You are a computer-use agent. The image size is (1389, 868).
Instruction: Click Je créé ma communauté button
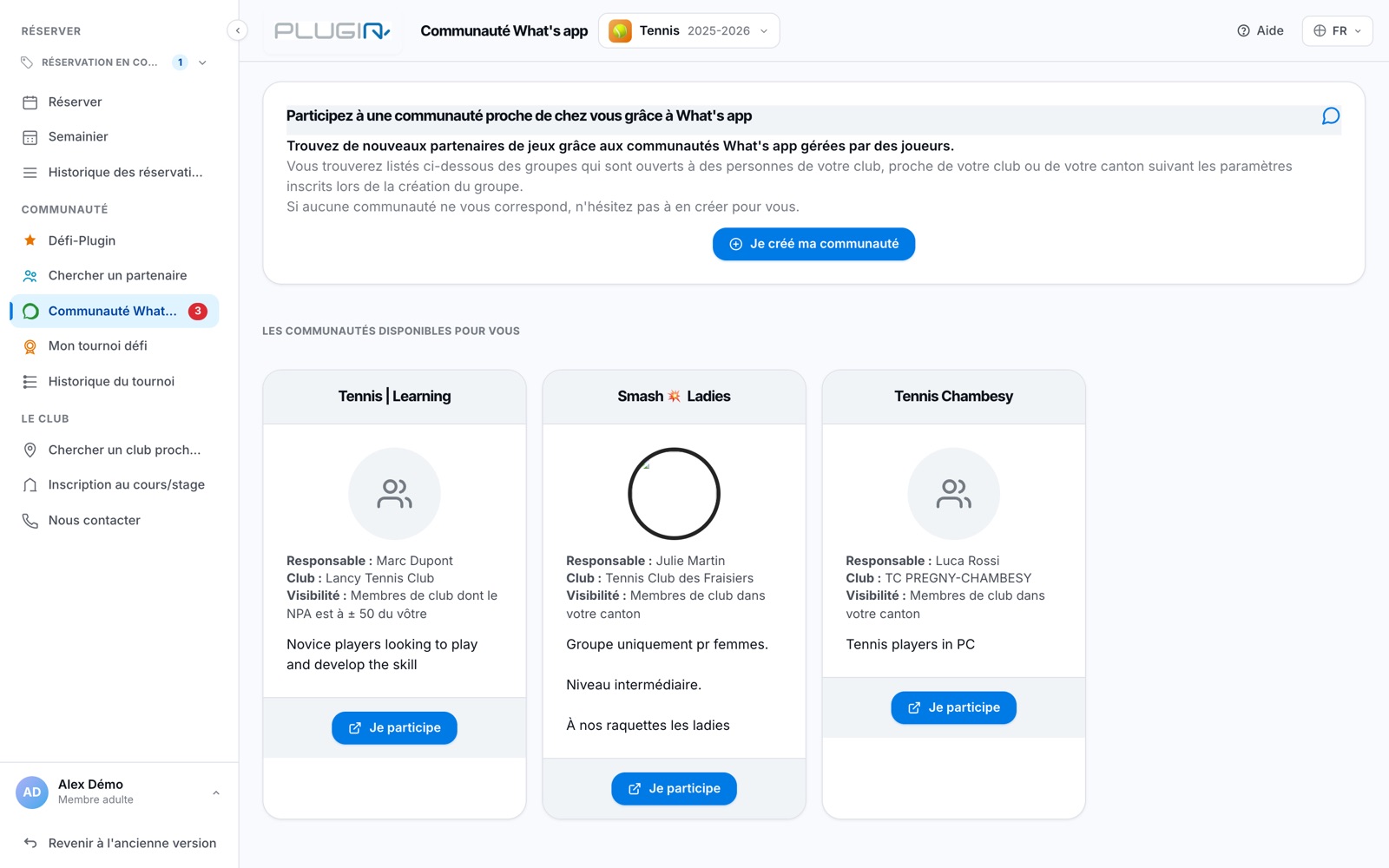pyautogui.click(x=813, y=244)
